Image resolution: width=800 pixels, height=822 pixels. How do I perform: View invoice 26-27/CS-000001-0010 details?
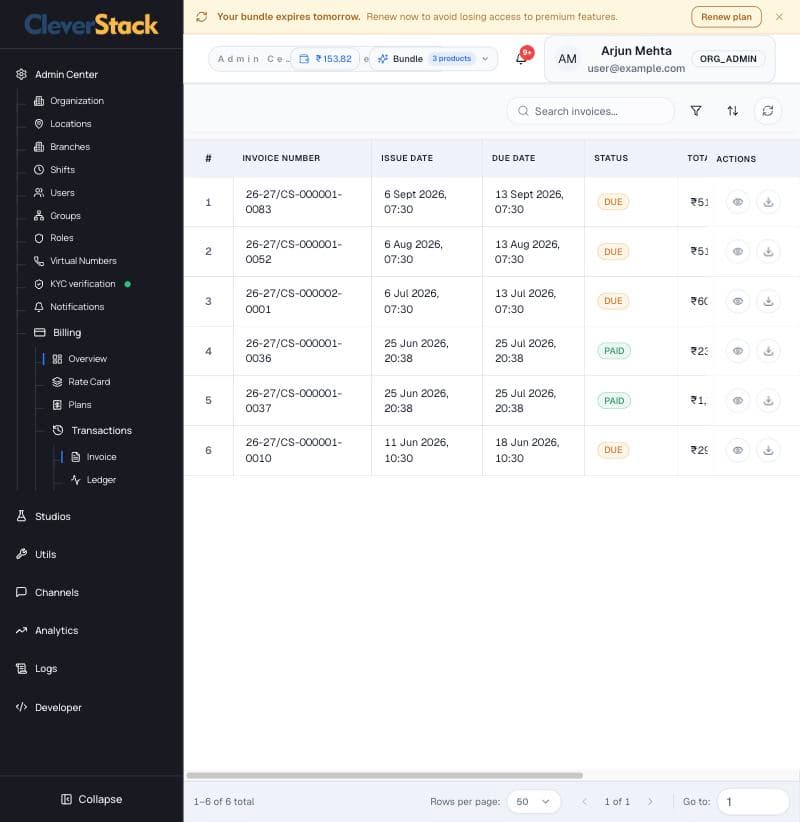pos(738,450)
